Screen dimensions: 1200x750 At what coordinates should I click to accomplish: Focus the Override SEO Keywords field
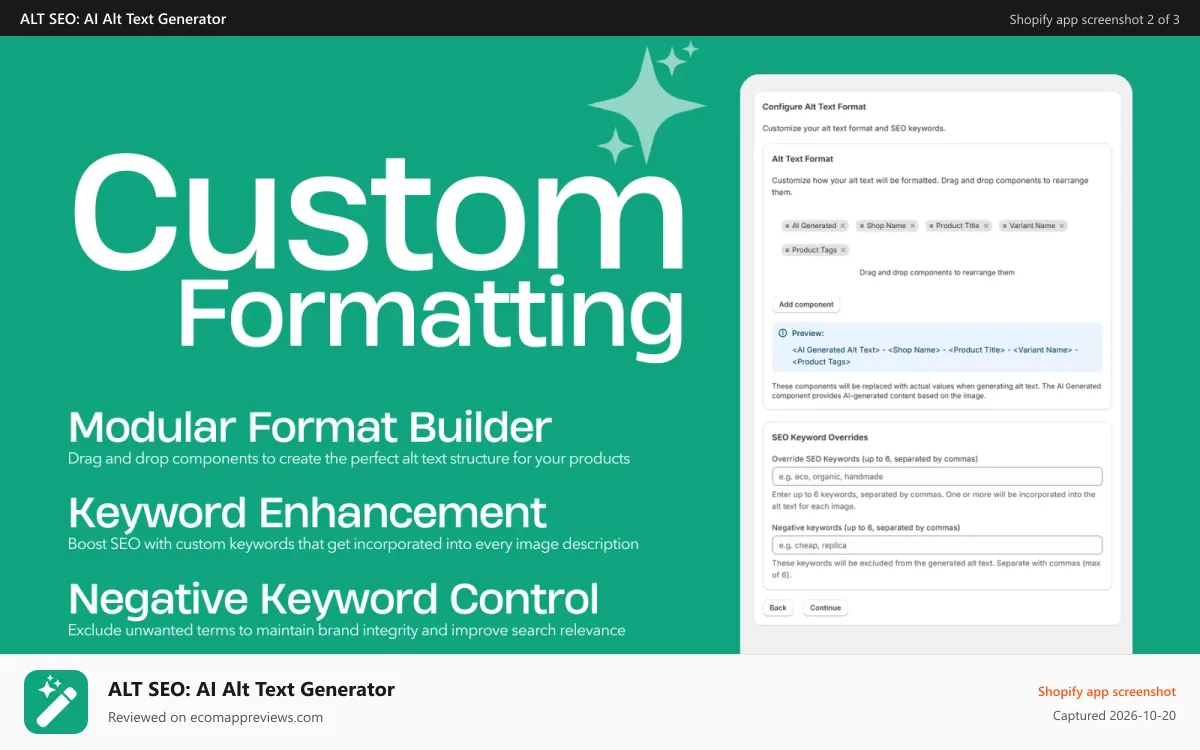pyautogui.click(x=937, y=476)
